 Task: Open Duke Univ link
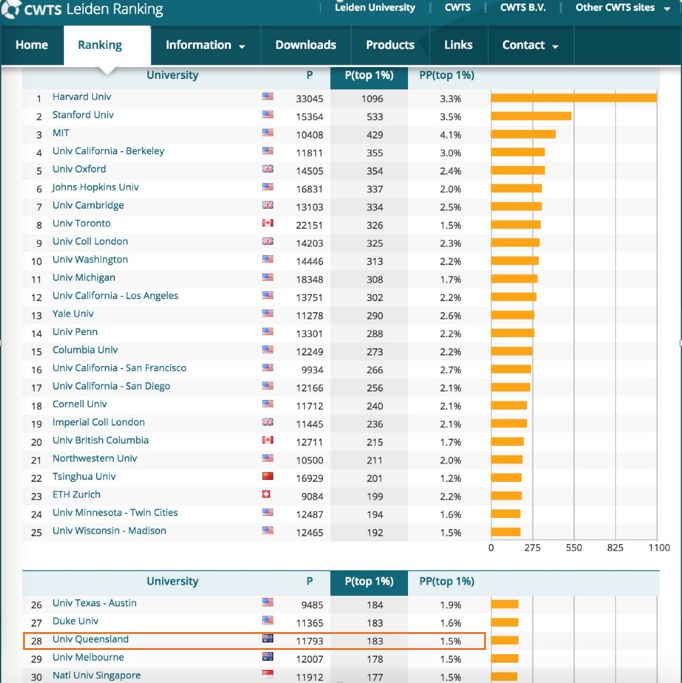pos(75,621)
